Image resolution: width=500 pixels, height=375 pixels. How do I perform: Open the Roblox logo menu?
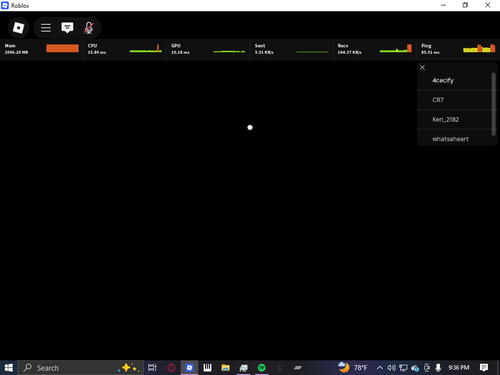point(18,28)
